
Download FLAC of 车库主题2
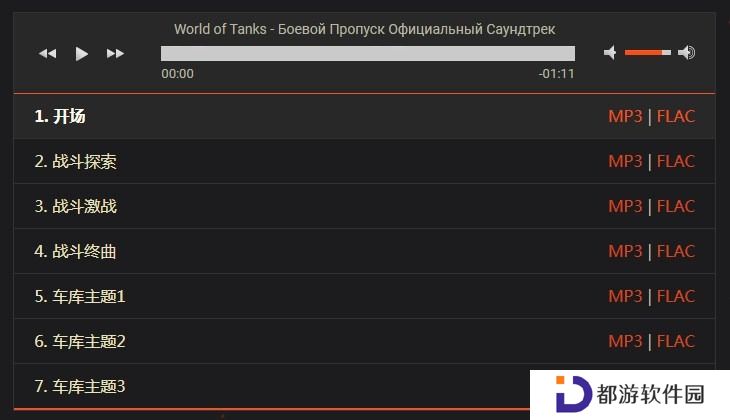(x=676, y=341)
